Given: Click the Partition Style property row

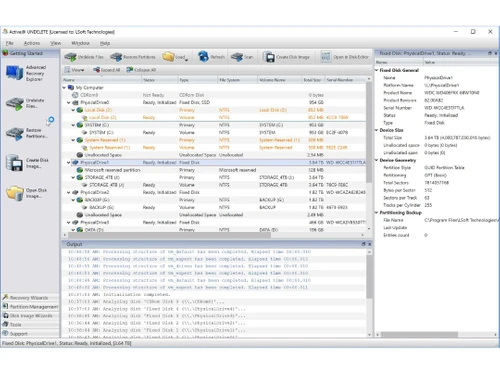Looking at the screenshot, I should 436,168.
